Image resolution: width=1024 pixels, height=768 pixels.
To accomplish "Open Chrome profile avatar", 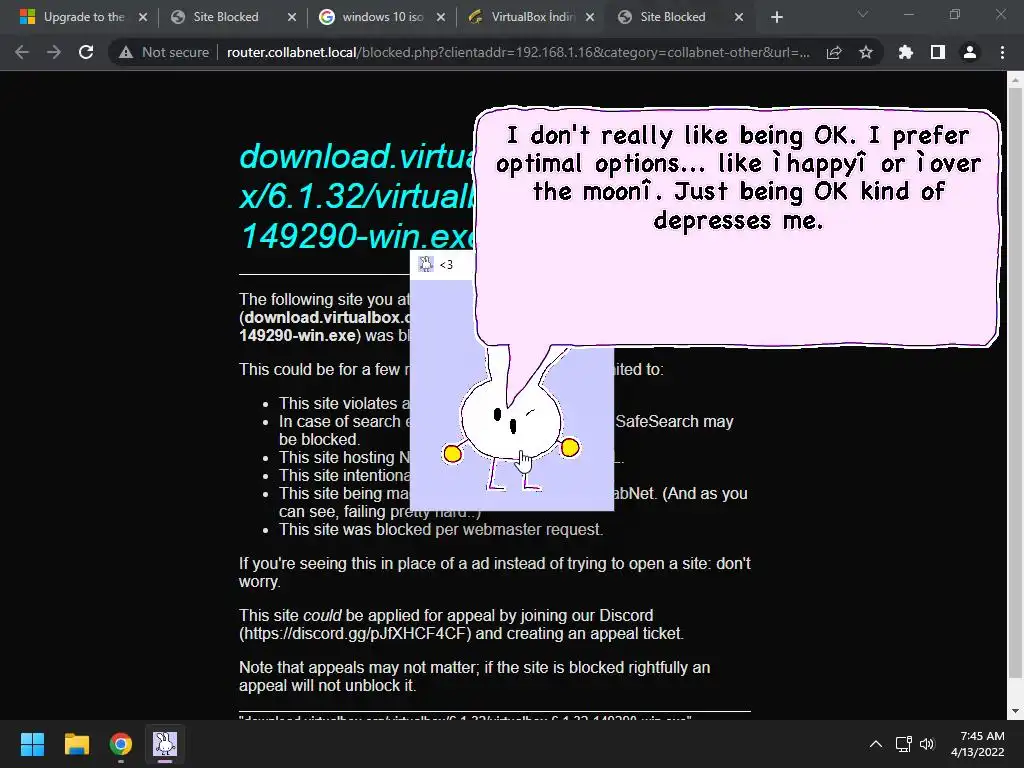I will click(x=970, y=52).
